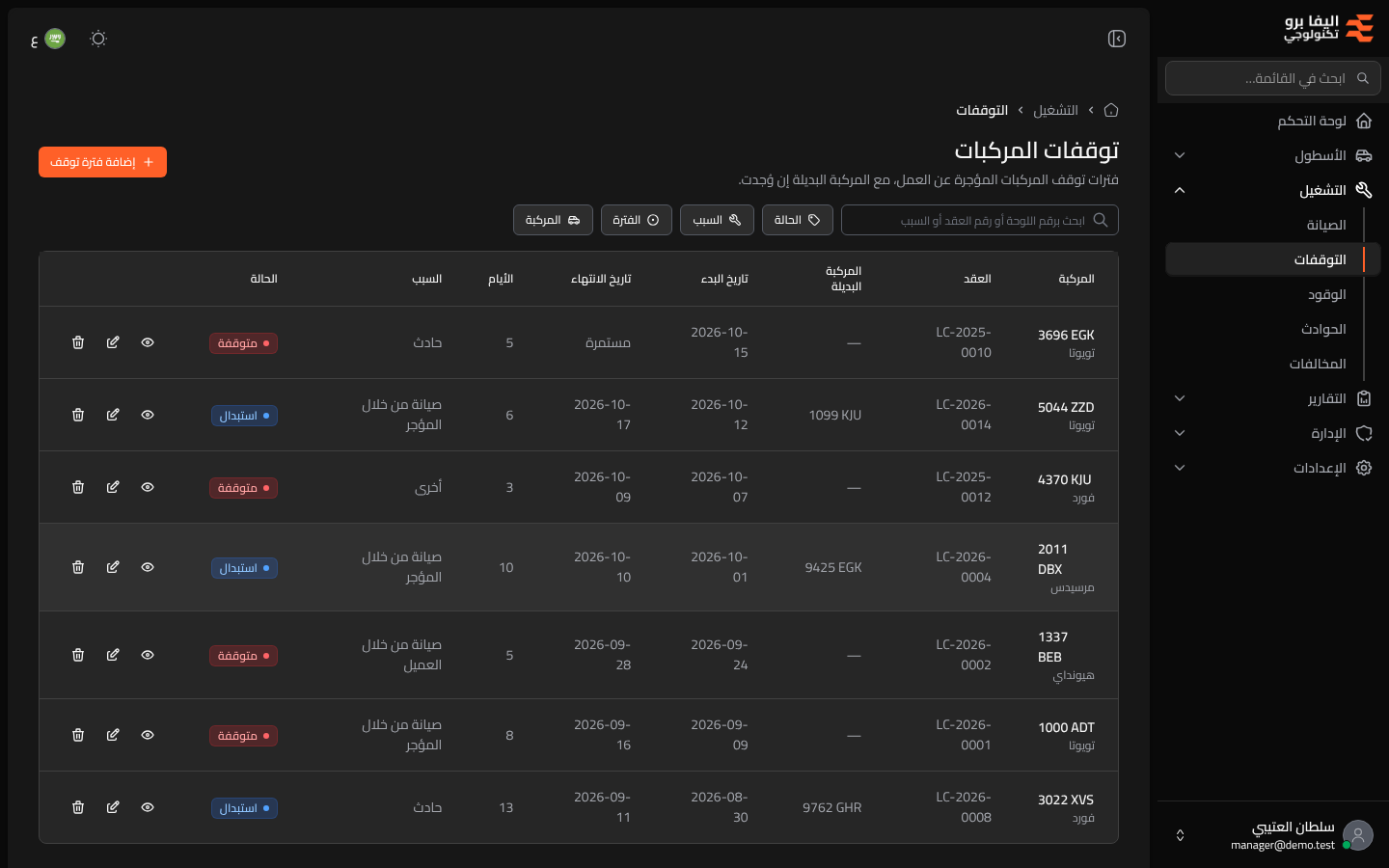Open the user account menu

(x=1273, y=835)
